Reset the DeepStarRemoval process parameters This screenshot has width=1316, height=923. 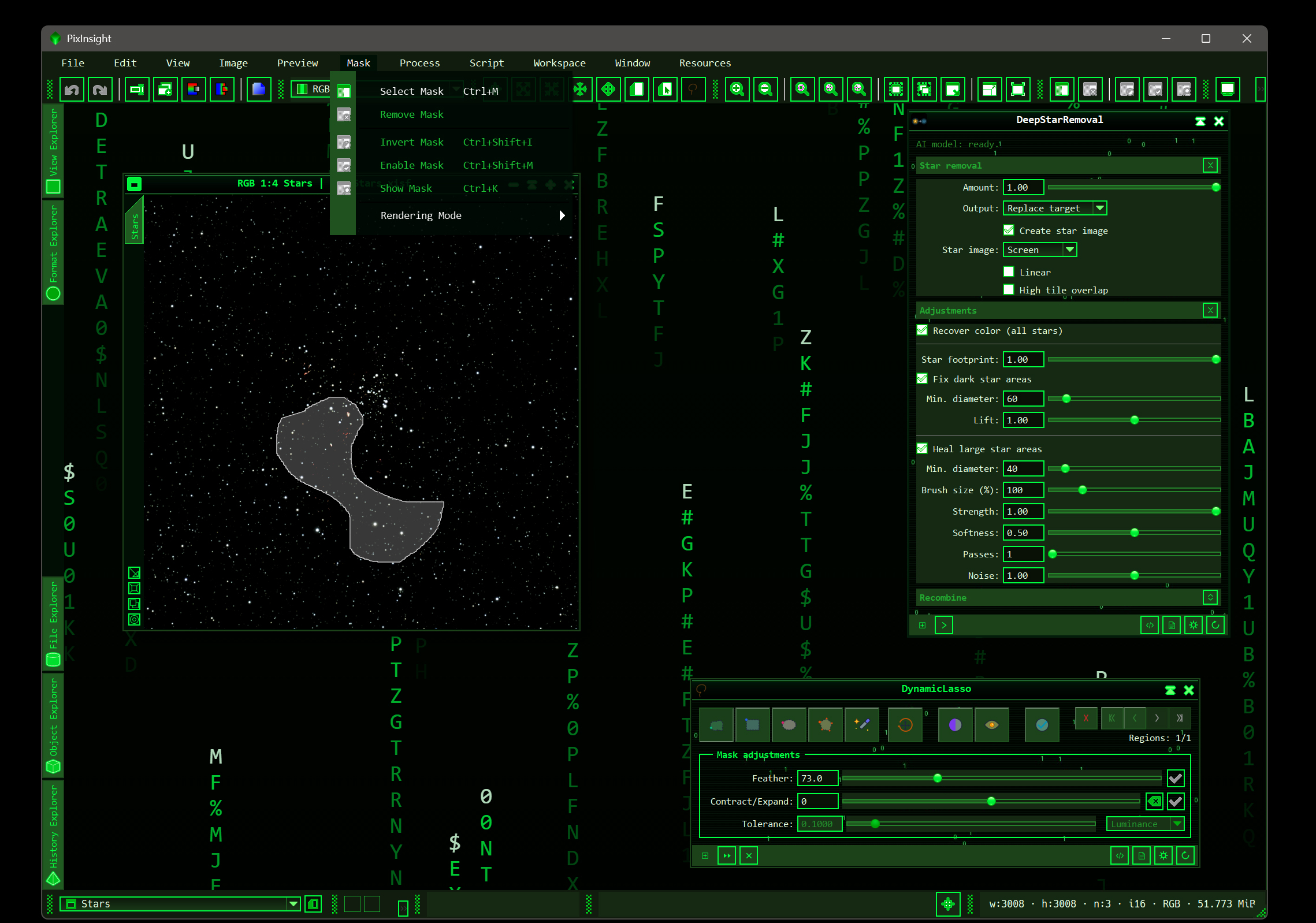1215,625
